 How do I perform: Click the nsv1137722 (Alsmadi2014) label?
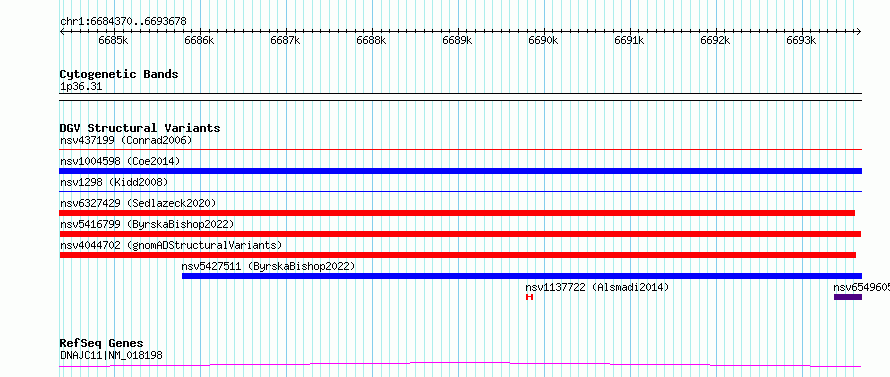click(x=597, y=287)
